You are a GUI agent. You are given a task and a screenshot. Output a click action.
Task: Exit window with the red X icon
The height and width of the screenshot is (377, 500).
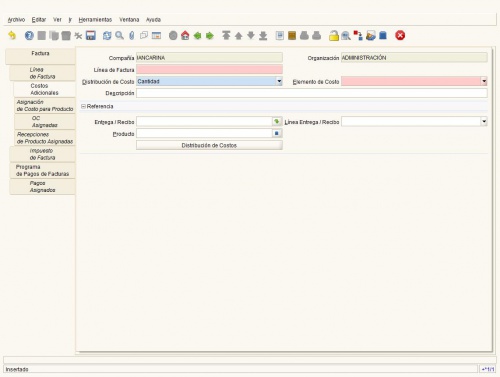[400, 35]
